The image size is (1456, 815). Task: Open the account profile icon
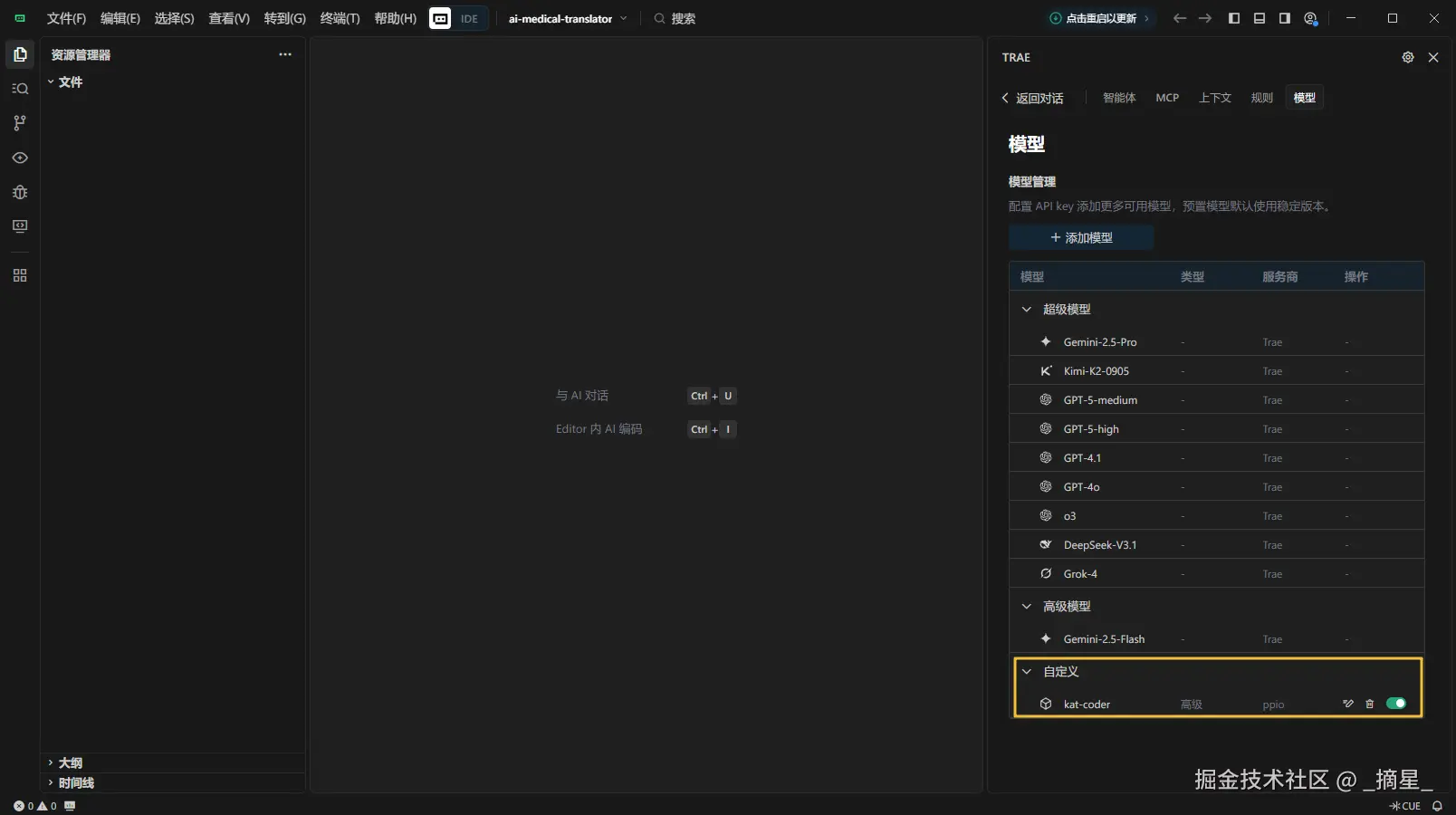pyautogui.click(x=1310, y=18)
